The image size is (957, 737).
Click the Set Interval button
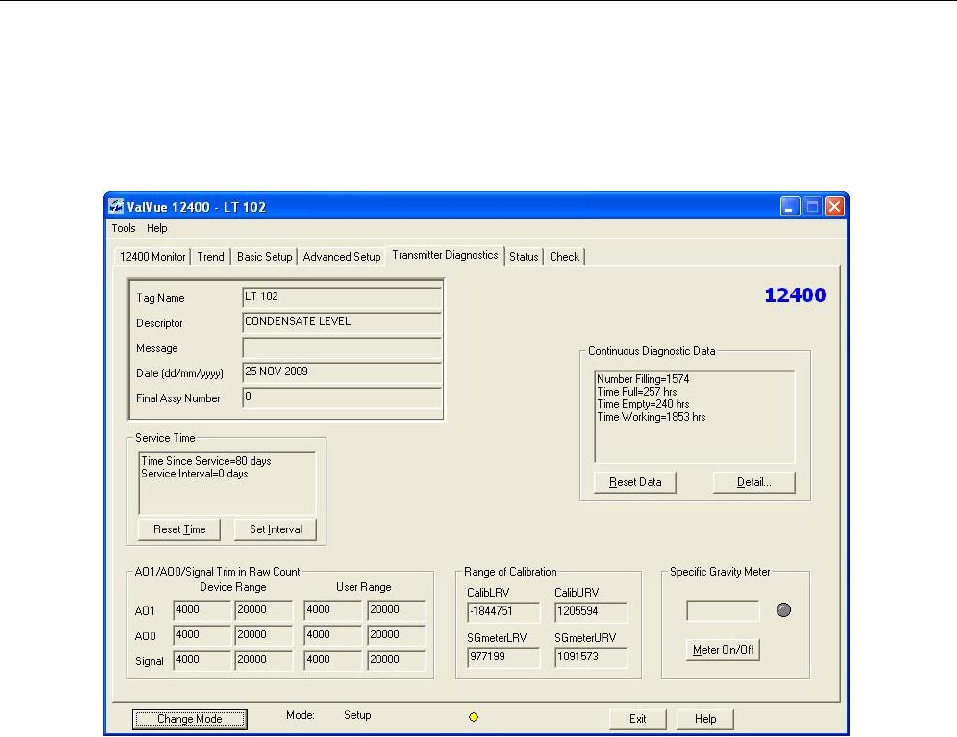point(276,529)
